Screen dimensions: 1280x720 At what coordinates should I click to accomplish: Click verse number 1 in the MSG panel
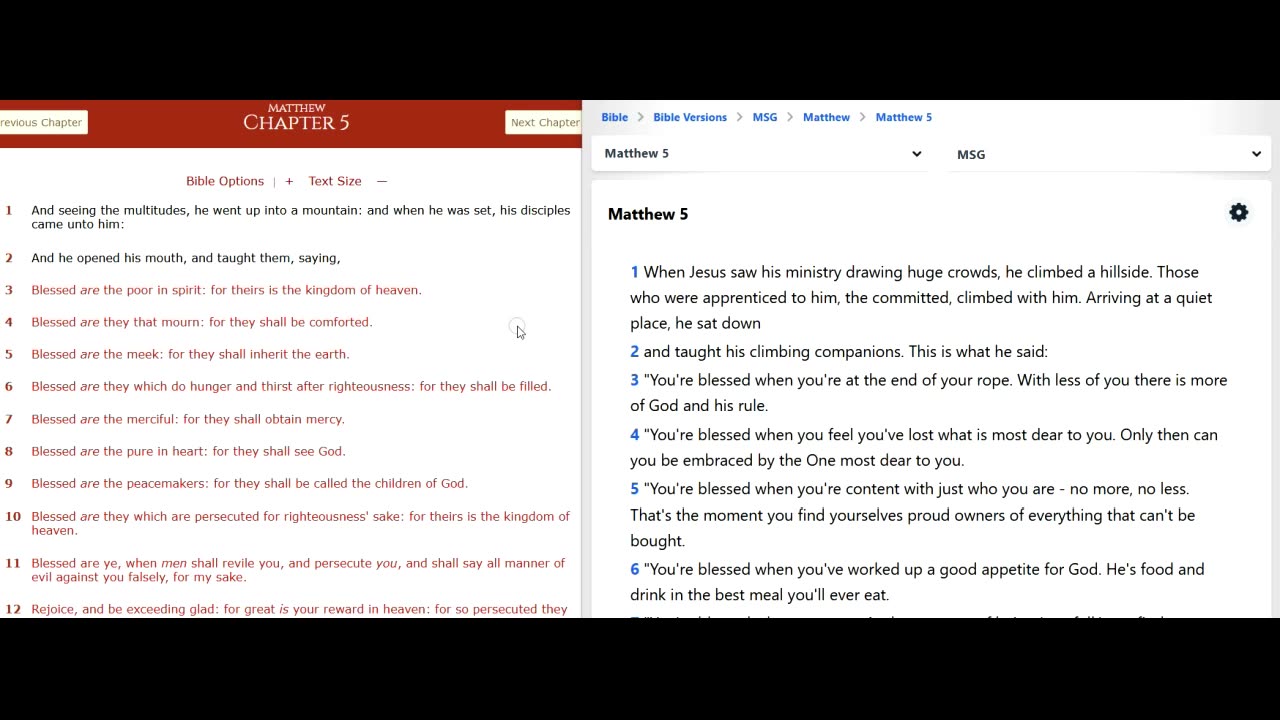pyautogui.click(x=634, y=272)
